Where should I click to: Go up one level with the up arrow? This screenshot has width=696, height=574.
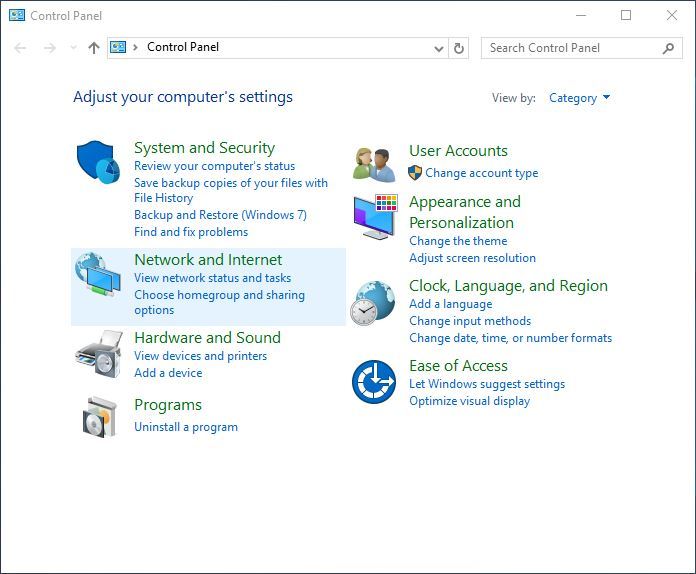click(x=94, y=48)
